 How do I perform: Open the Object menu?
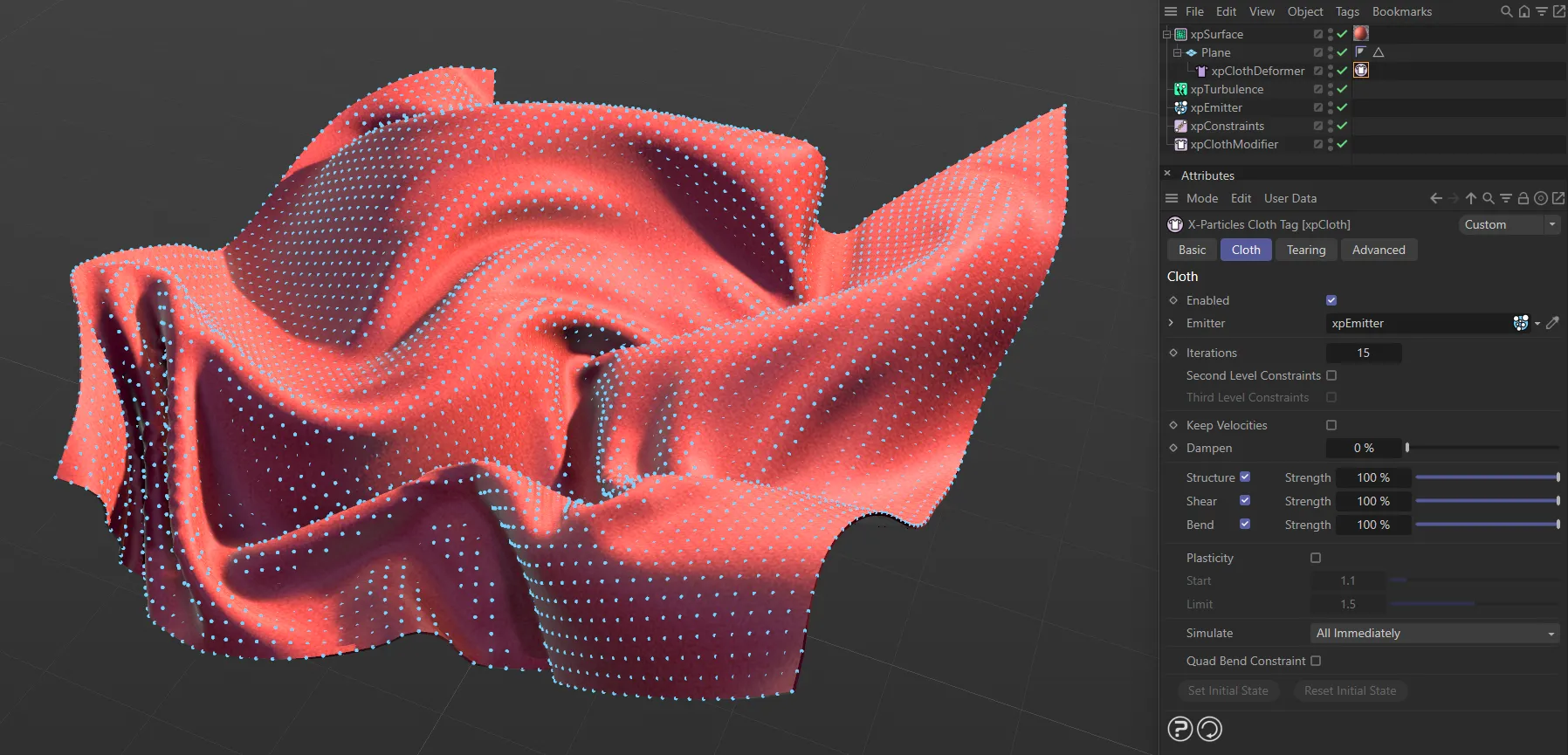tap(1305, 11)
